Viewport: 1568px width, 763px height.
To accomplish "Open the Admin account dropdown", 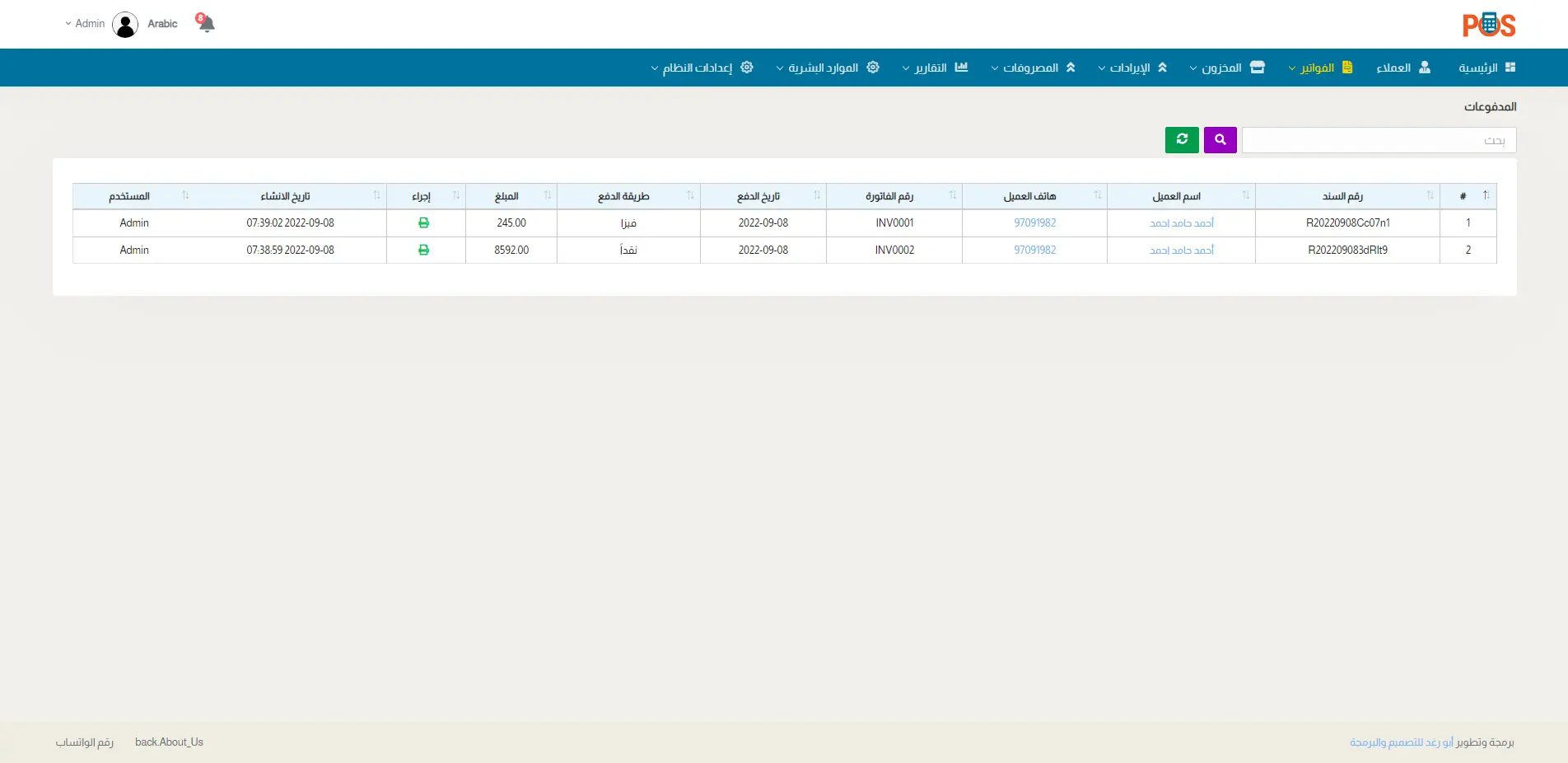I will pos(86,24).
